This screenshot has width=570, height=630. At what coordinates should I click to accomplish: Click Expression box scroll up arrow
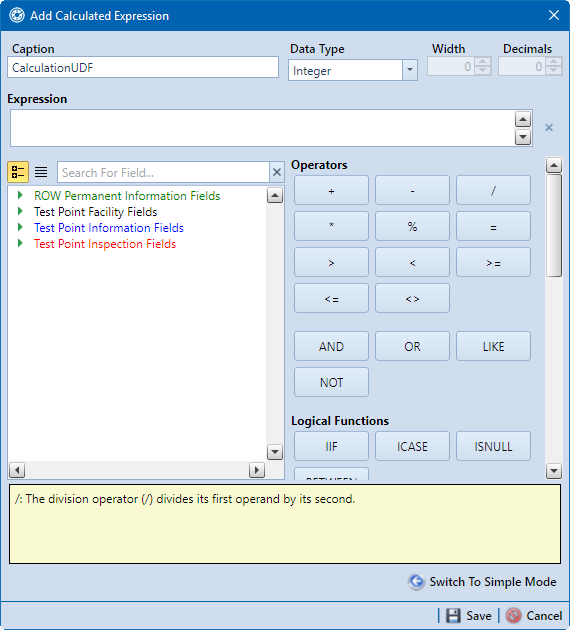tap(523, 119)
